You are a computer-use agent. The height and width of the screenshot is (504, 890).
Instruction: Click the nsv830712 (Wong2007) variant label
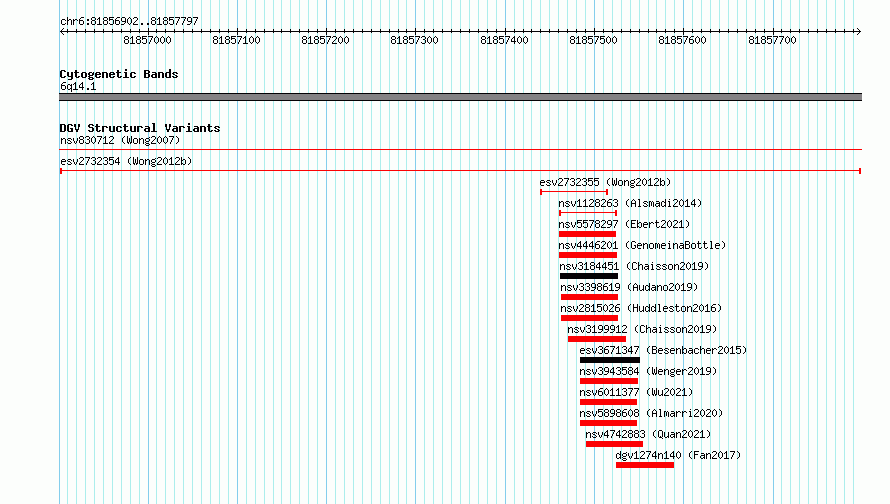click(120, 140)
